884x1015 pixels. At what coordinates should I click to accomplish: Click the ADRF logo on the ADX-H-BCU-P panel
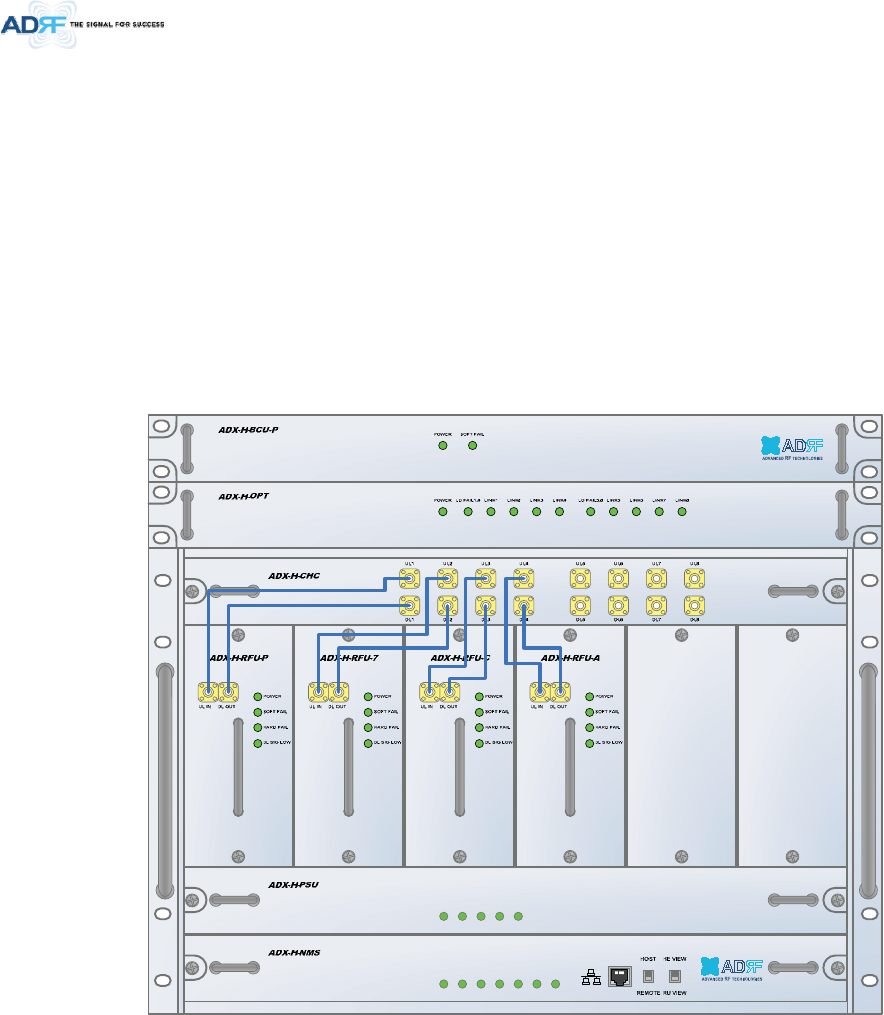(792, 447)
